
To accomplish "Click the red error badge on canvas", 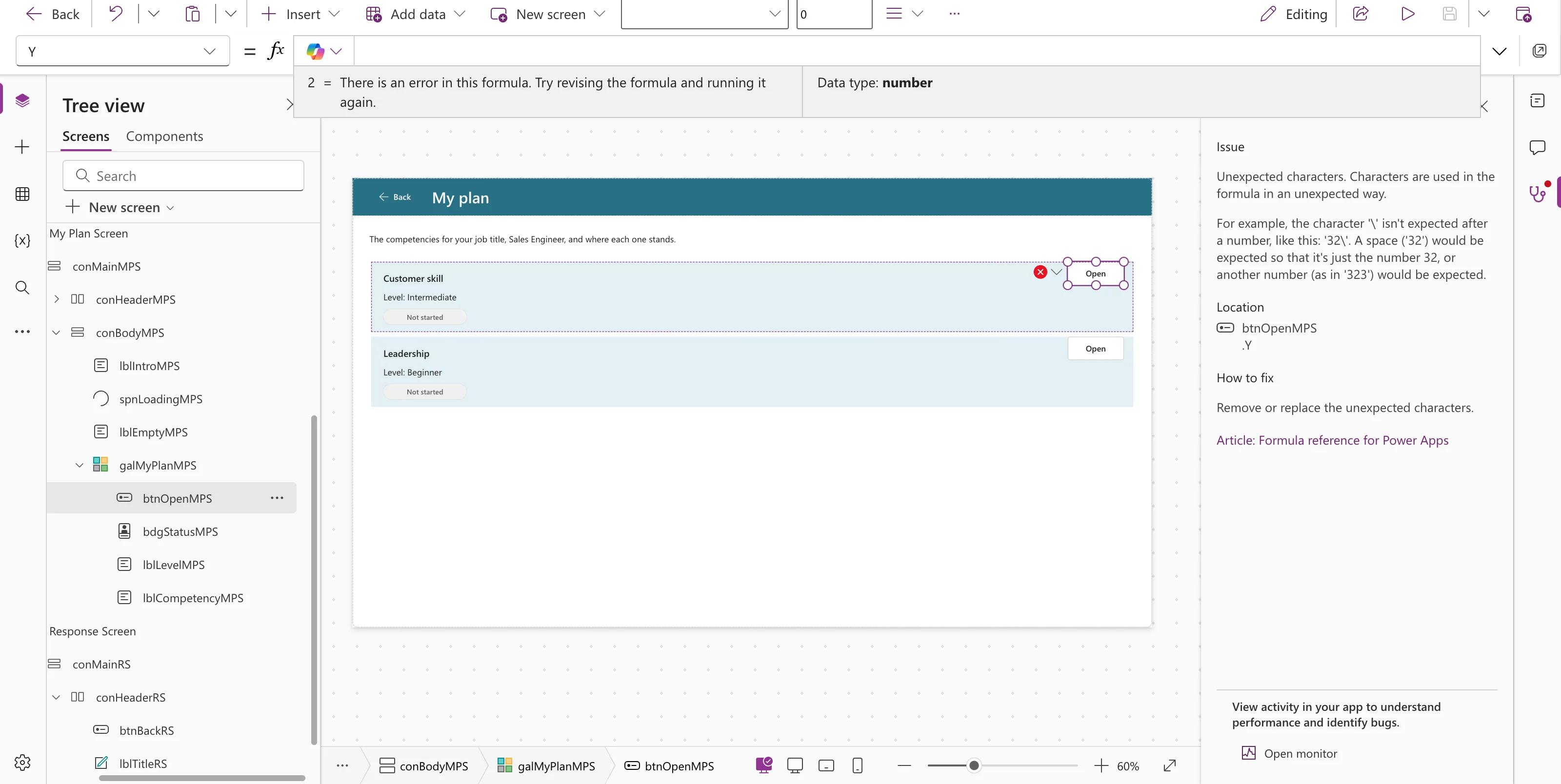I will (1041, 272).
